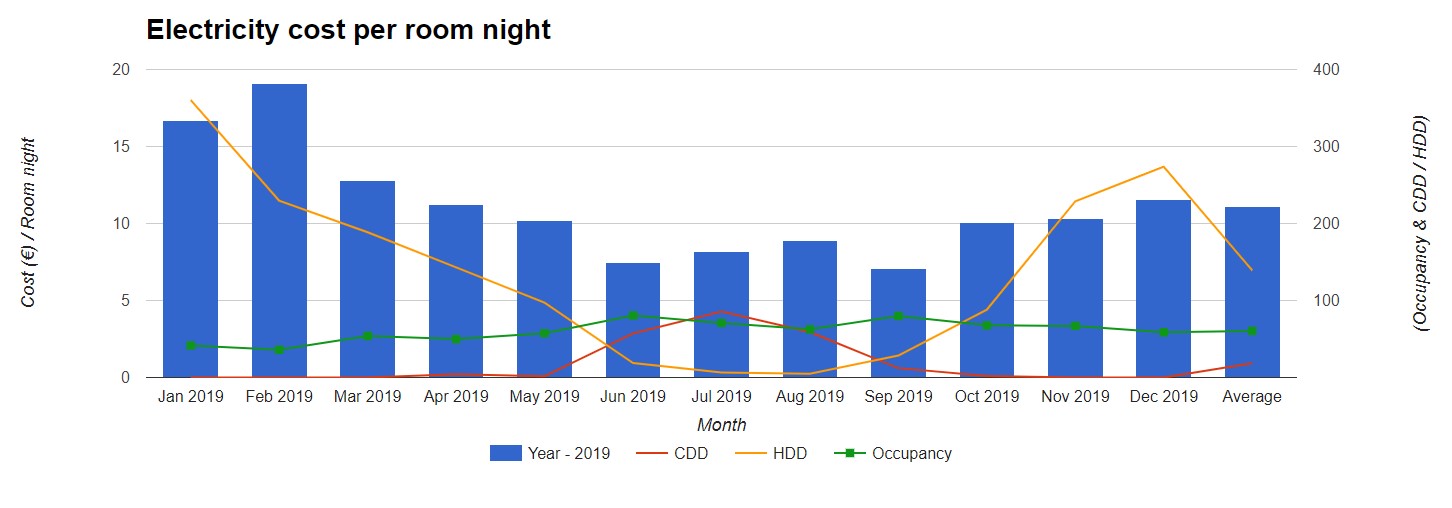Click the orange HDD legend line icon
The image size is (1452, 508).
pyautogui.click(x=752, y=453)
